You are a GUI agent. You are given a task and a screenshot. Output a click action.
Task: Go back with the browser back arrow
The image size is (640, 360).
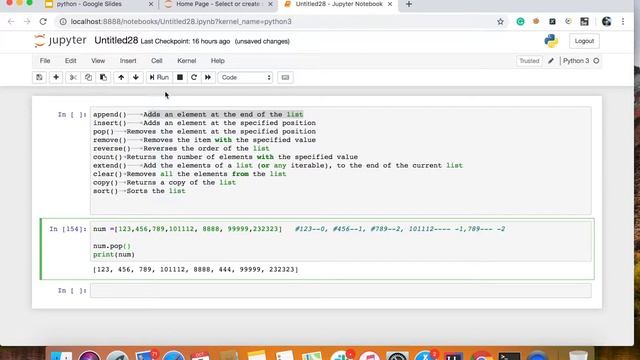pos(11,22)
